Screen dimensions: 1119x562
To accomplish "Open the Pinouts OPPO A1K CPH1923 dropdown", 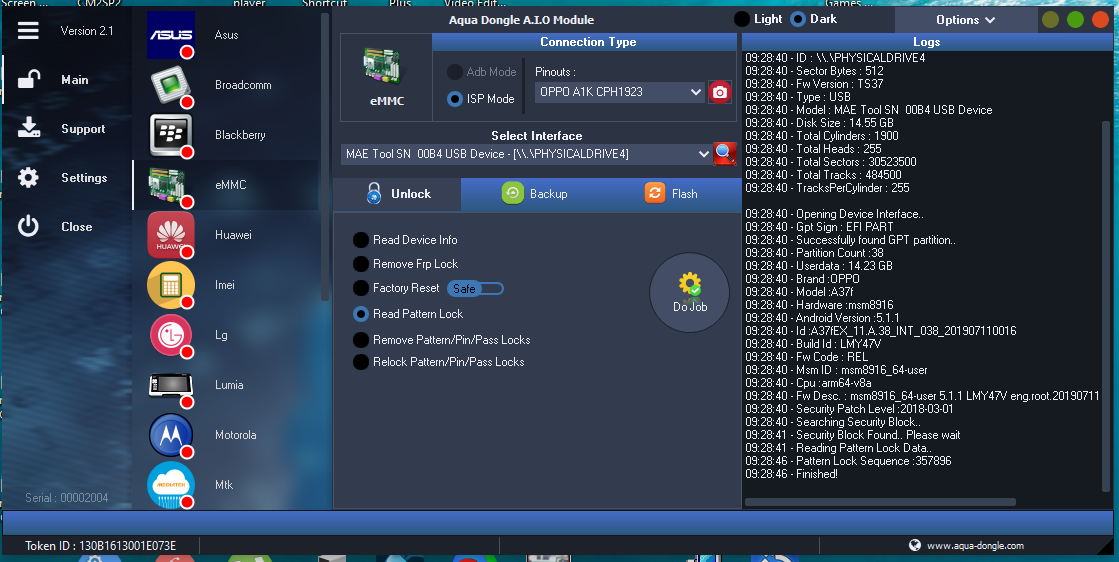I will pos(619,92).
